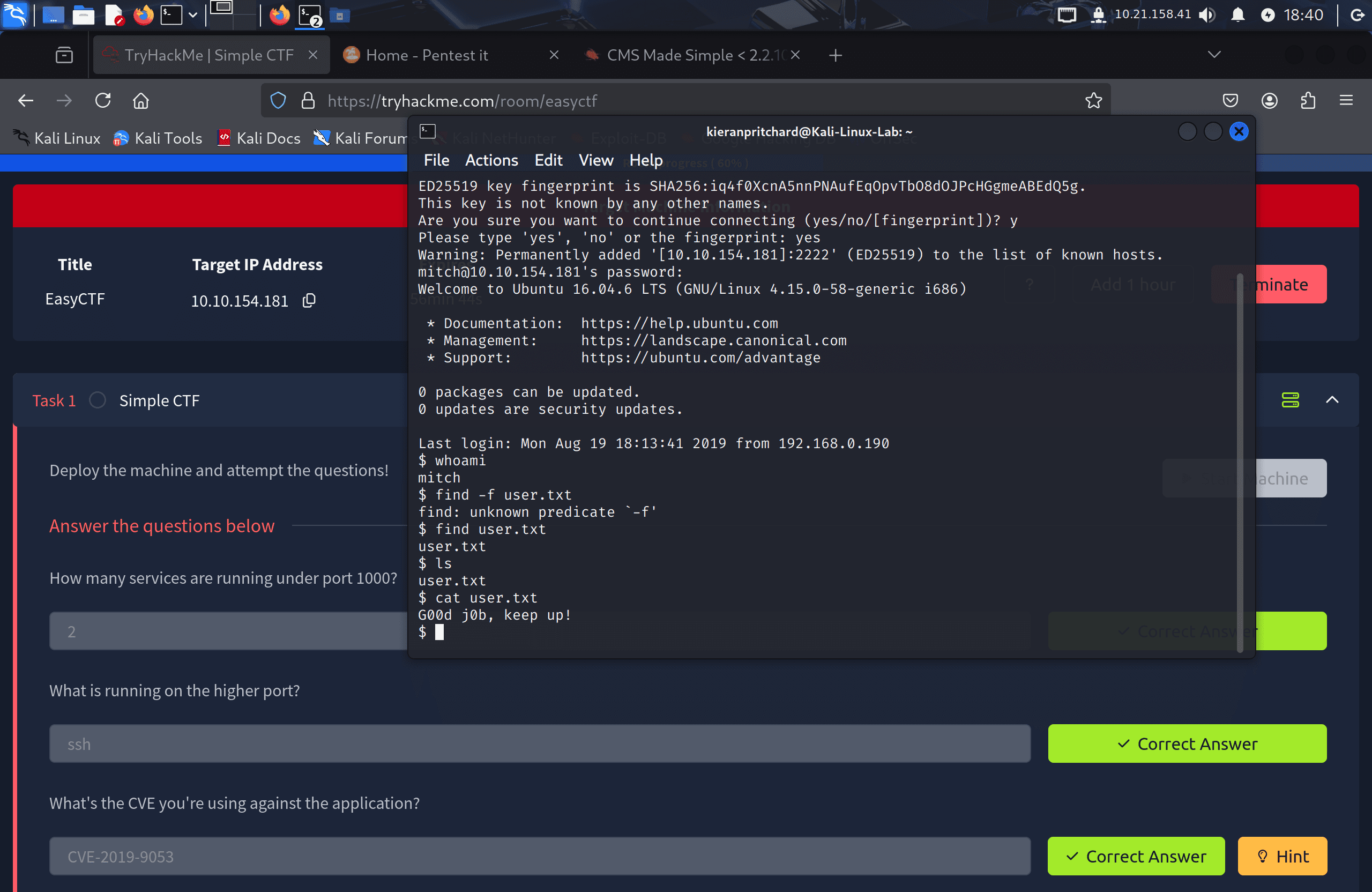Click answer field containing CVE-2019-9053

[540, 856]
